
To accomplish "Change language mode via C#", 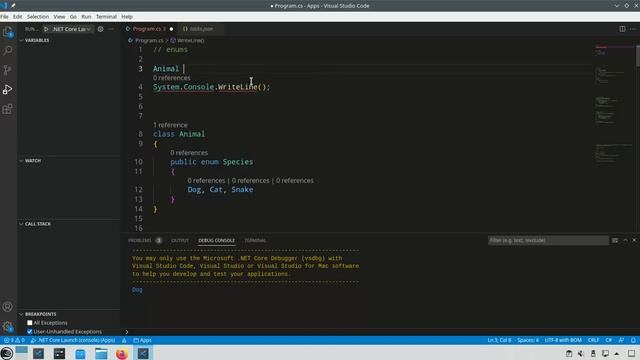I will coord(609,340).
